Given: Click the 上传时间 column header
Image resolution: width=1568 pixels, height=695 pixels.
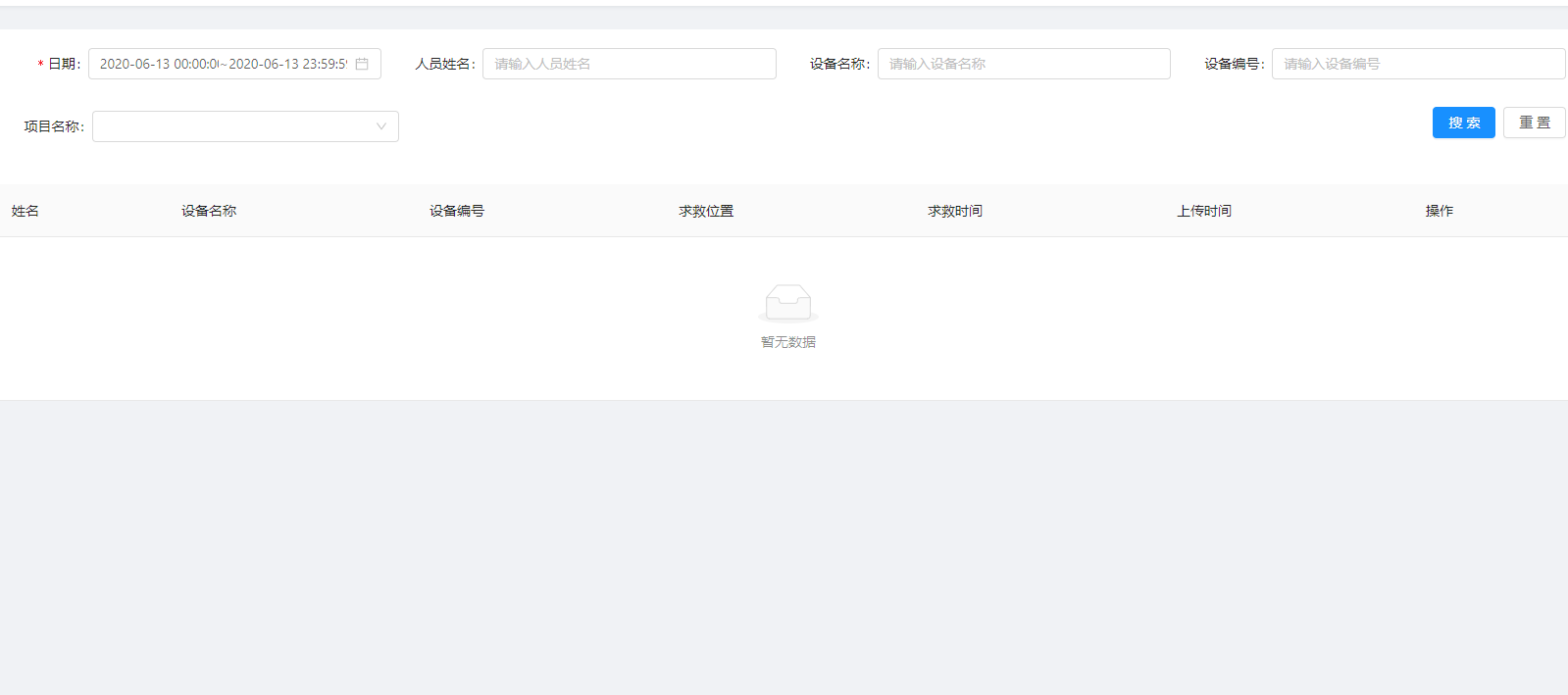Looking at the screenshot, I should click(1204, 211).
